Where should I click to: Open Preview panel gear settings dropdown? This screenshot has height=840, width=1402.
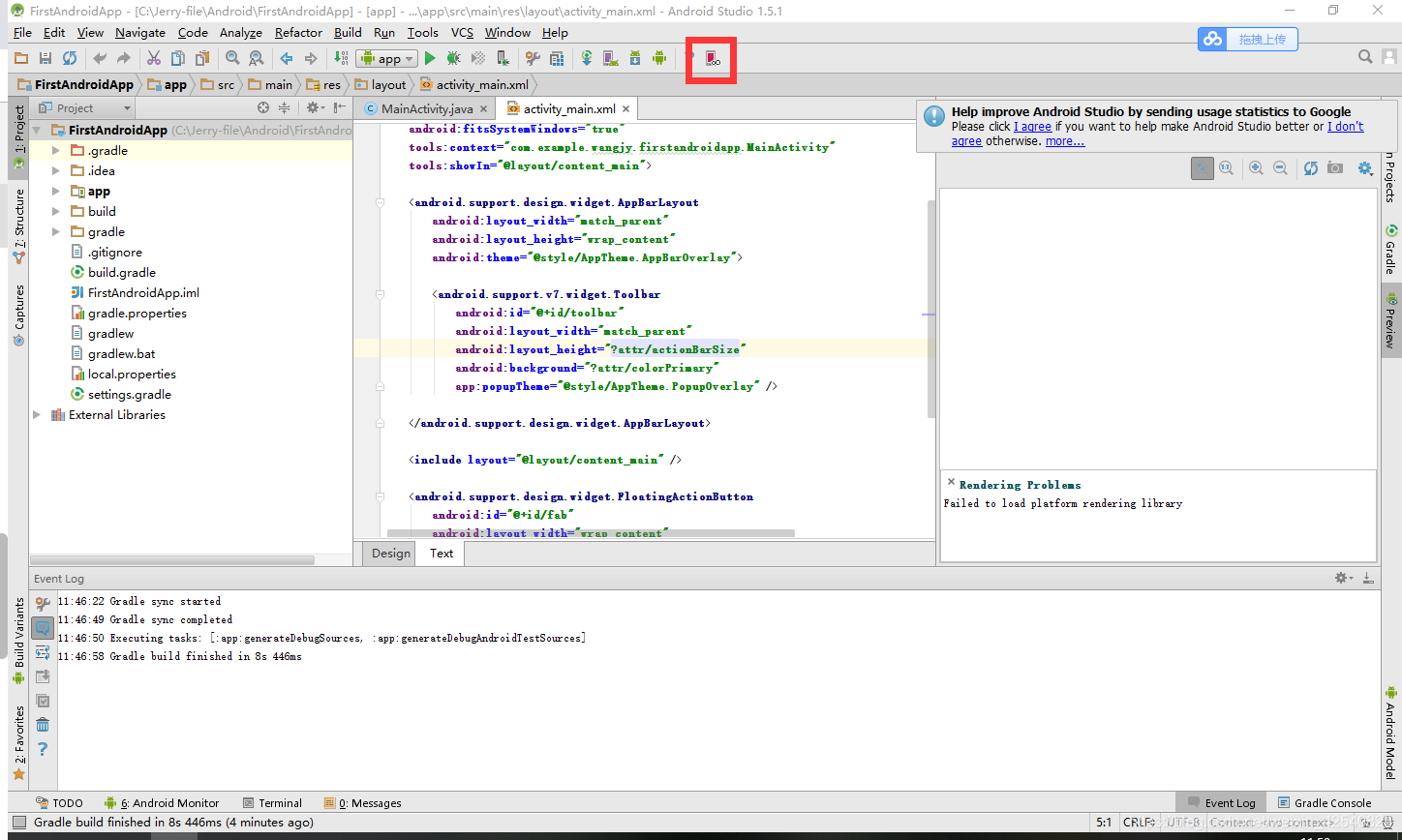coord(1365,167)
